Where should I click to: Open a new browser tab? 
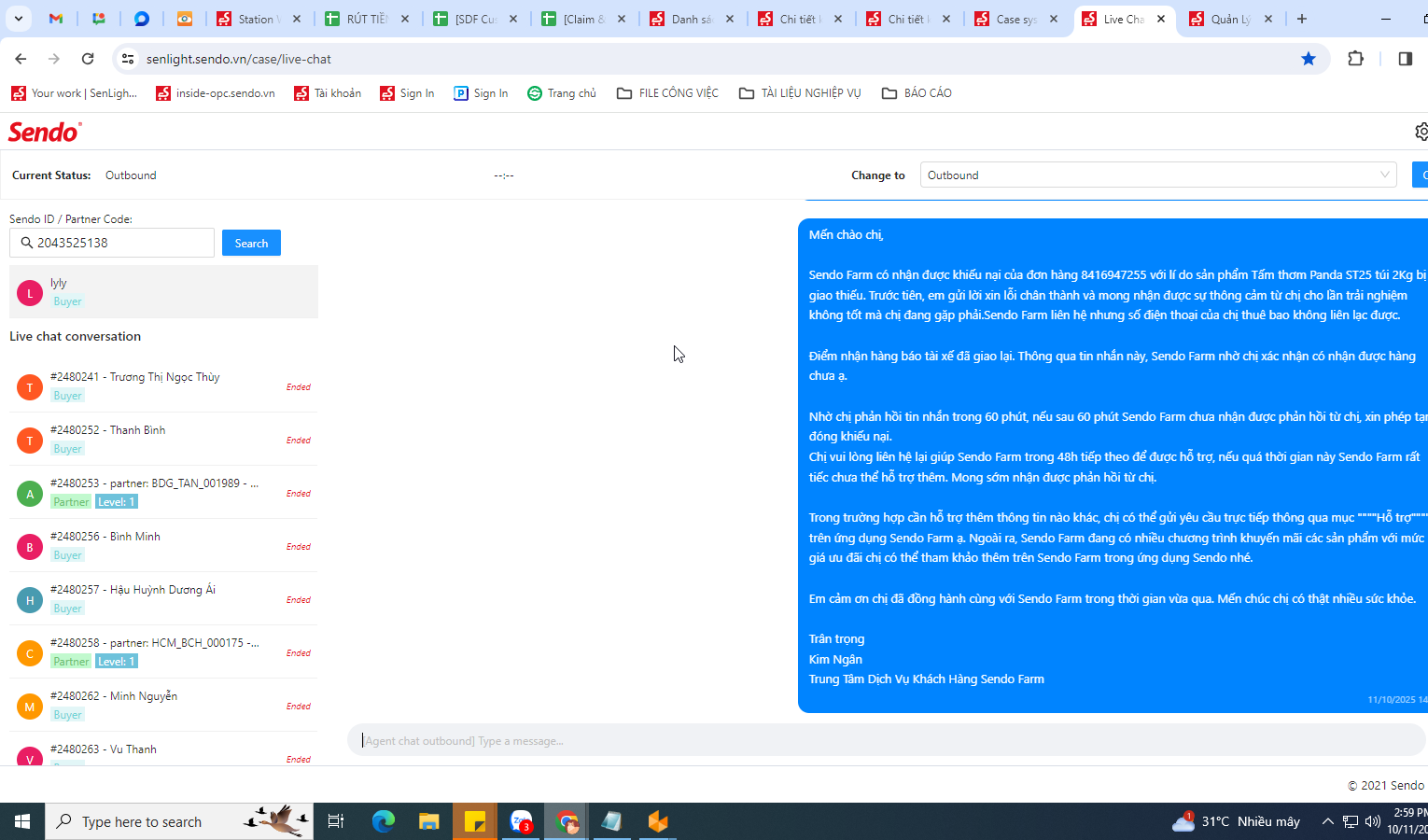(1302, 19)
